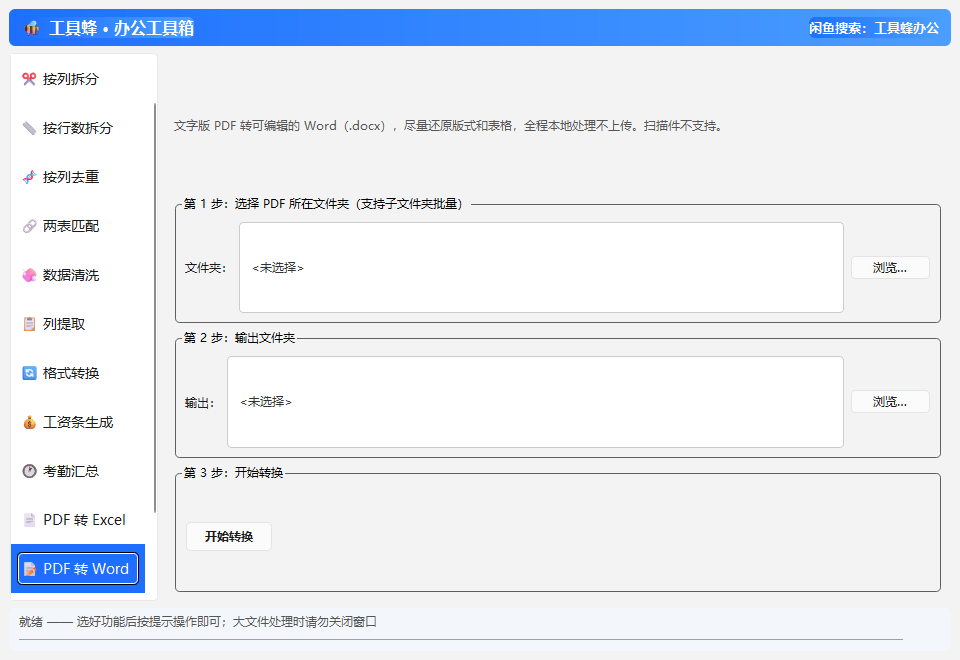Click the 文件夹 path field showing <未选择>
The height and width of the screenshot is (660, 960).
click(541, 268)
